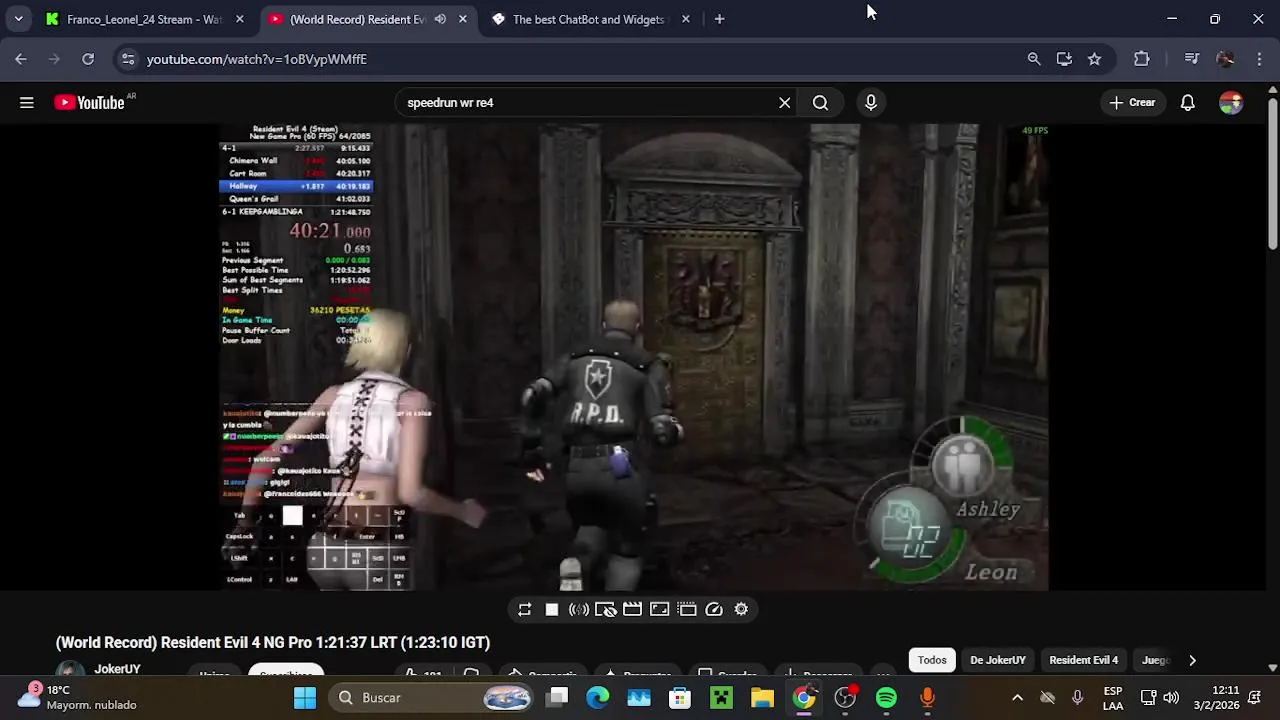Click the video title text
The height and width of the screenshot is (720, 1280).
(x=273, y=643)
